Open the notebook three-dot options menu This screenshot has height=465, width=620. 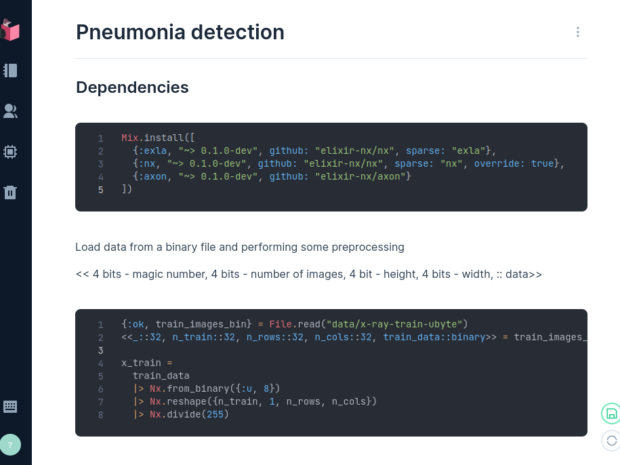pos(578,32)
